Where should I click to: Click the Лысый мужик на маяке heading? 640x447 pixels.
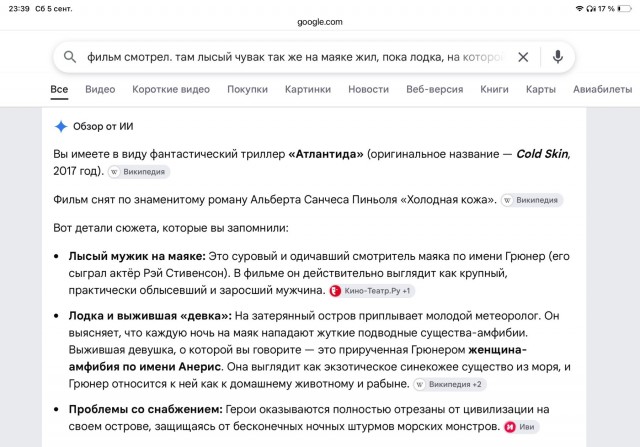[137, 256]
